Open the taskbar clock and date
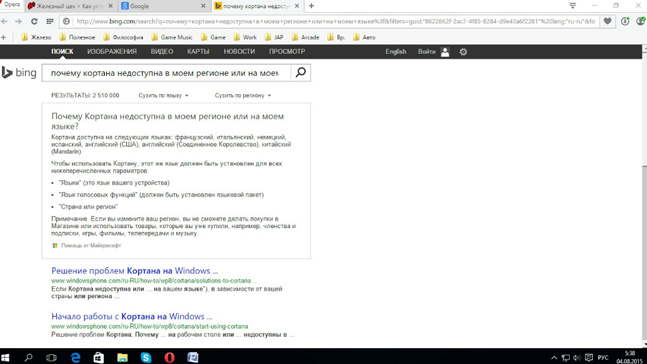Viewport: 647px width, 364px height. [630, 357]
